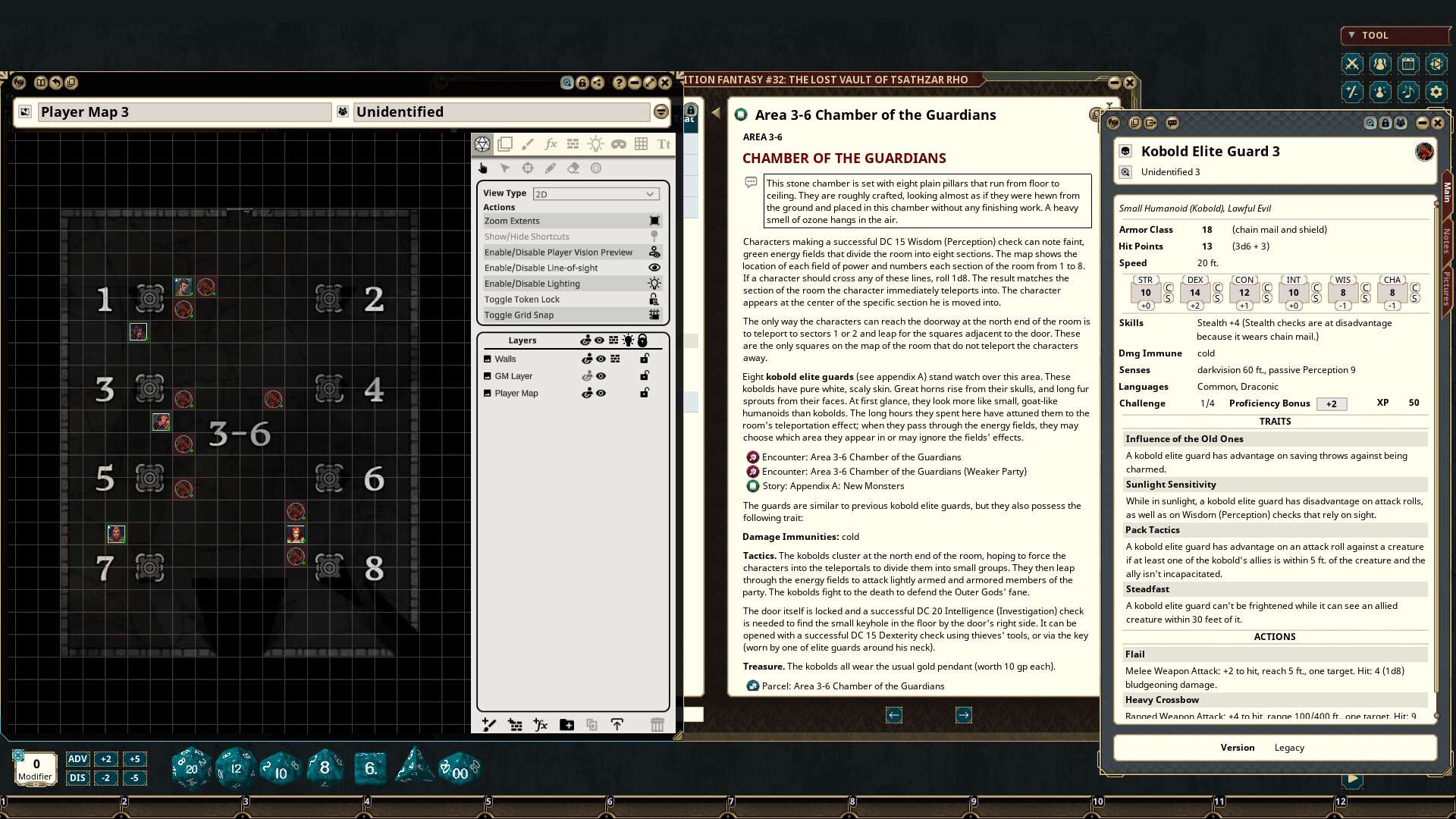Click the upload layer arrow icon under Layers
Image resolution: width=1456 pixels, height=819 pixels.
(x=617, y=725)
